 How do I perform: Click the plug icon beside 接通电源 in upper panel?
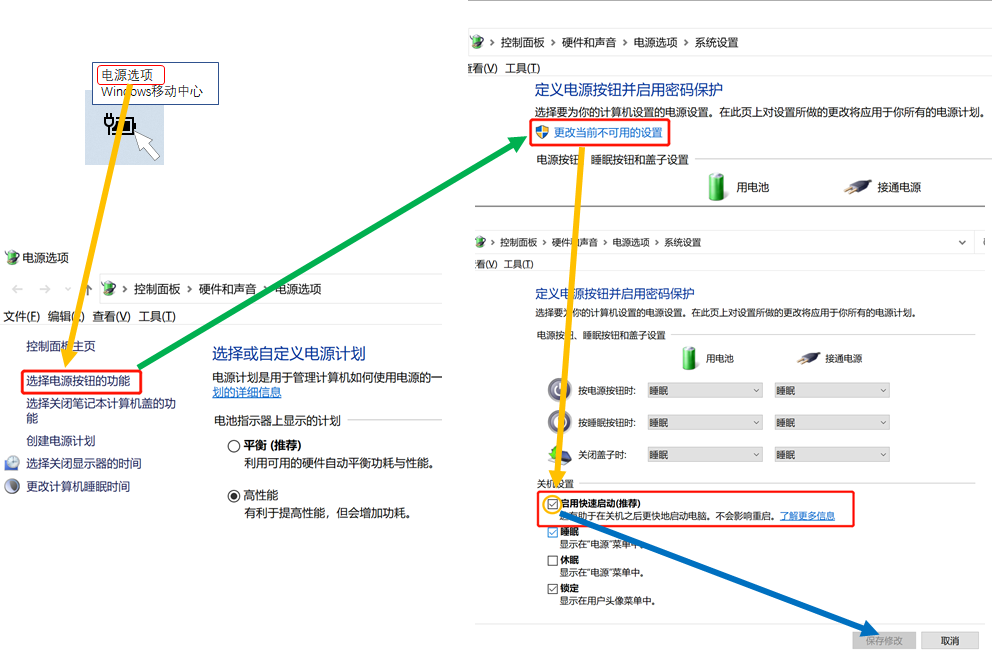[857, 187]
